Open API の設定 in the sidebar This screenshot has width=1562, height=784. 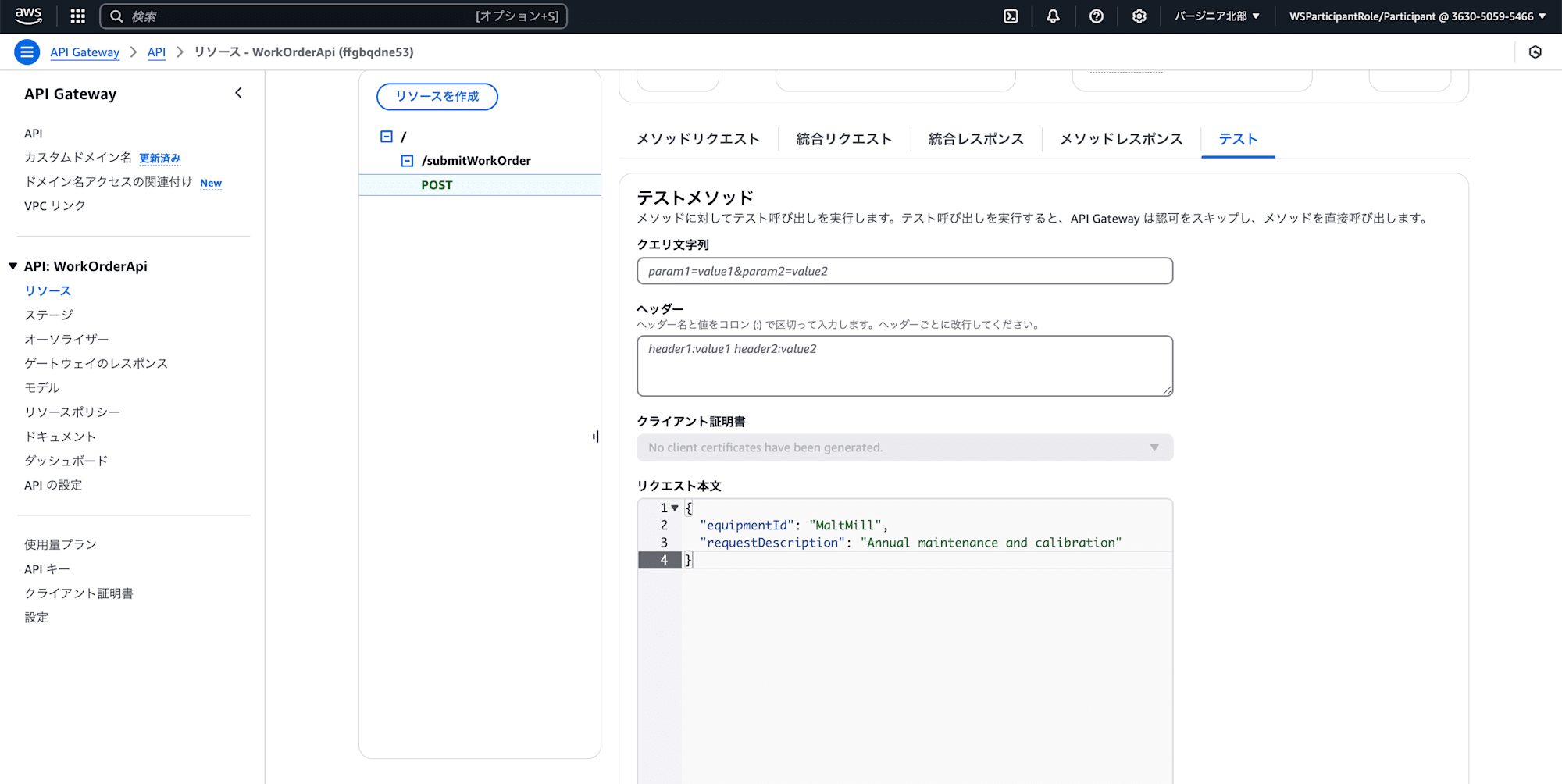pos(53,485)
